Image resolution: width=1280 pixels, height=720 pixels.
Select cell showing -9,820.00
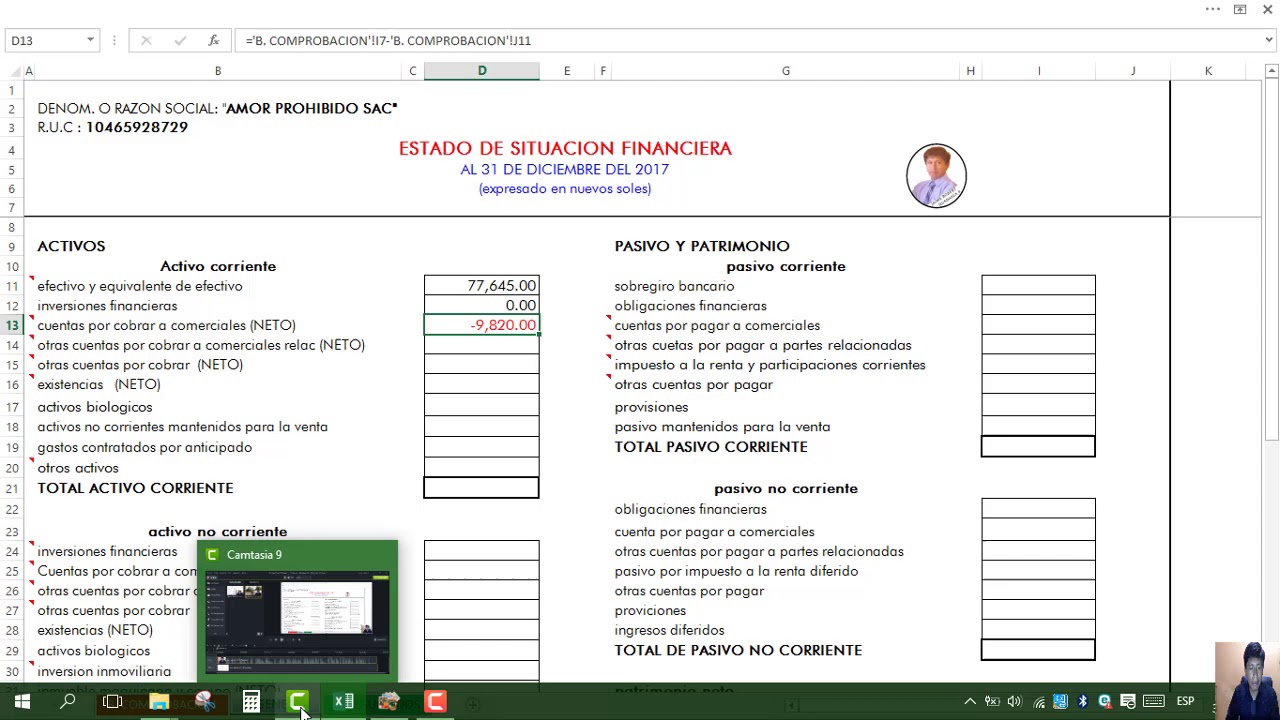tap(482, 325)
